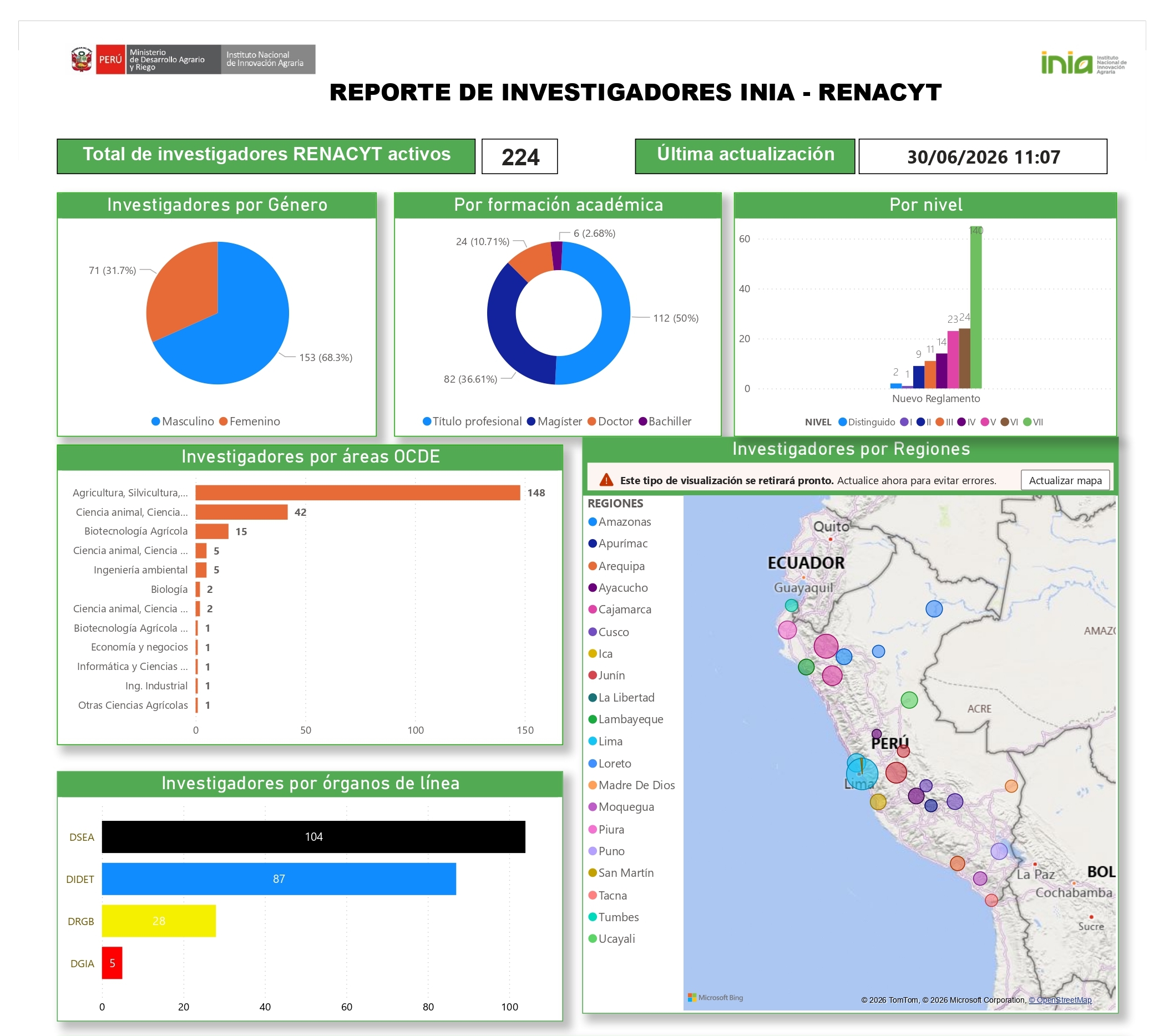This screenshot has height=1036, width=1164.
Task: Click the Biotecnología Agrícola bar showing 15
Action: [x=212, y=531]
